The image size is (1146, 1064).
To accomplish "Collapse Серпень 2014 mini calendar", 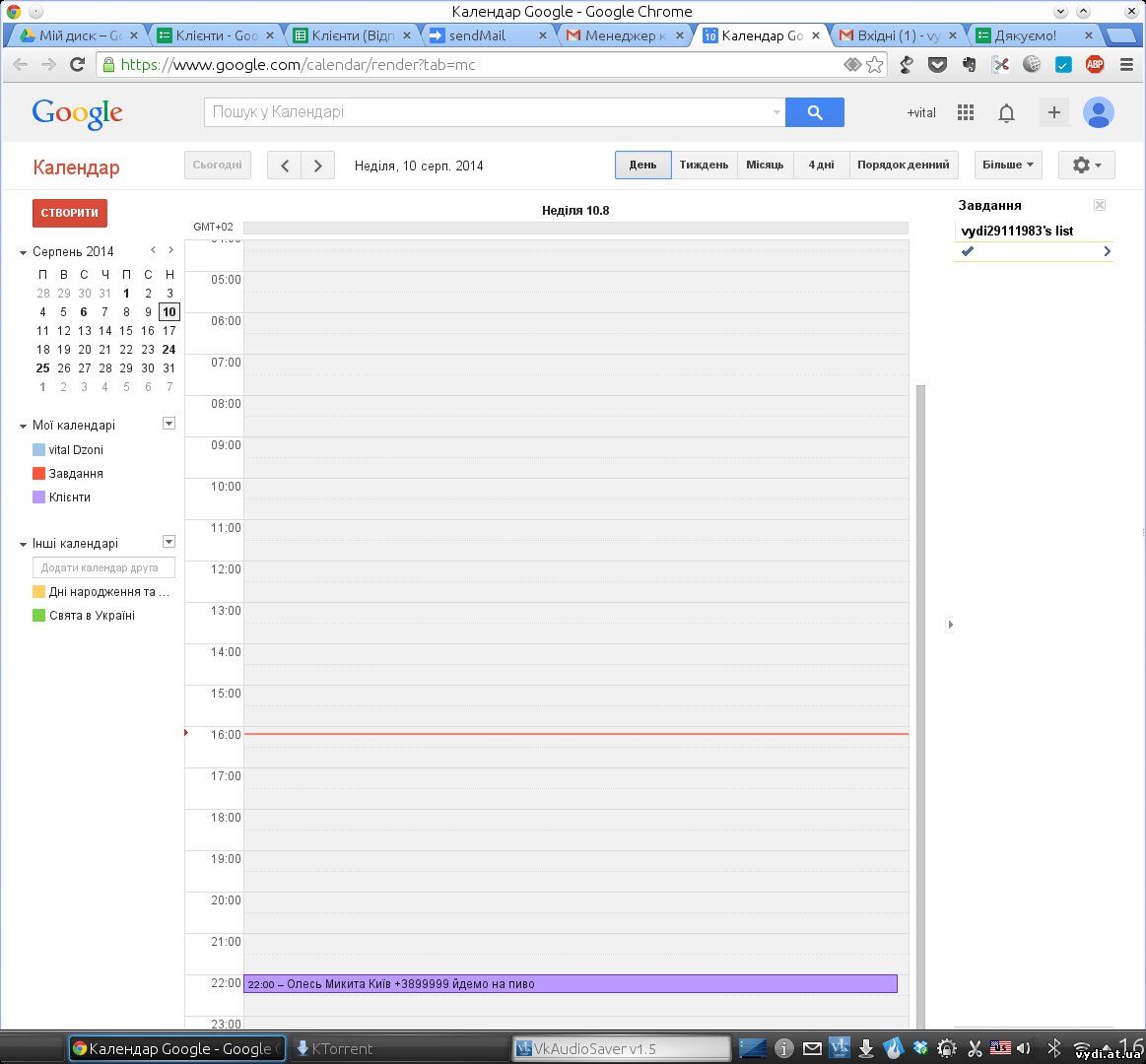I will (x=23, y=252).
